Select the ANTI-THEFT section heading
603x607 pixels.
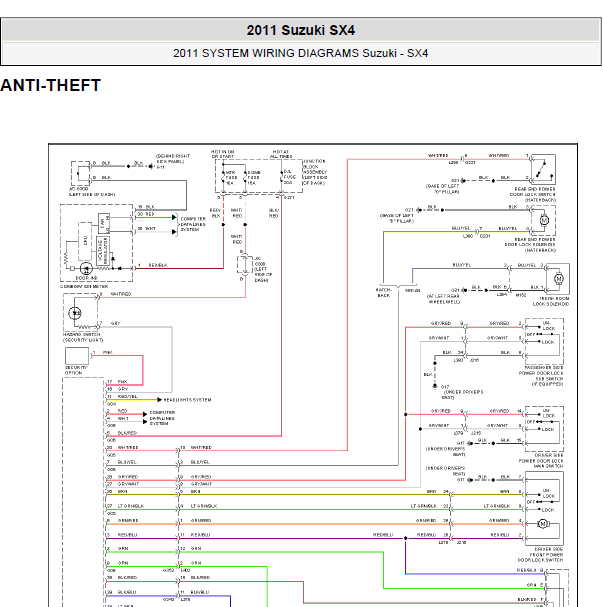(x=51, y=85)
